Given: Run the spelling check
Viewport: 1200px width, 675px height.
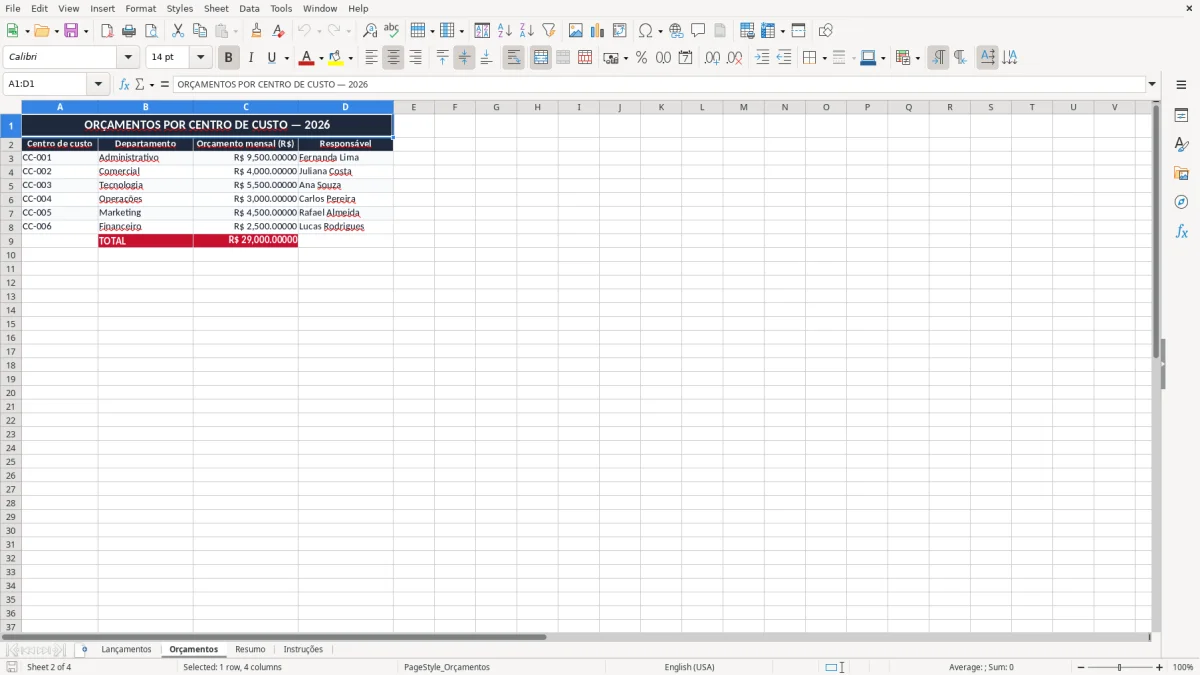Looking at the screenshot, I should 392,31.
